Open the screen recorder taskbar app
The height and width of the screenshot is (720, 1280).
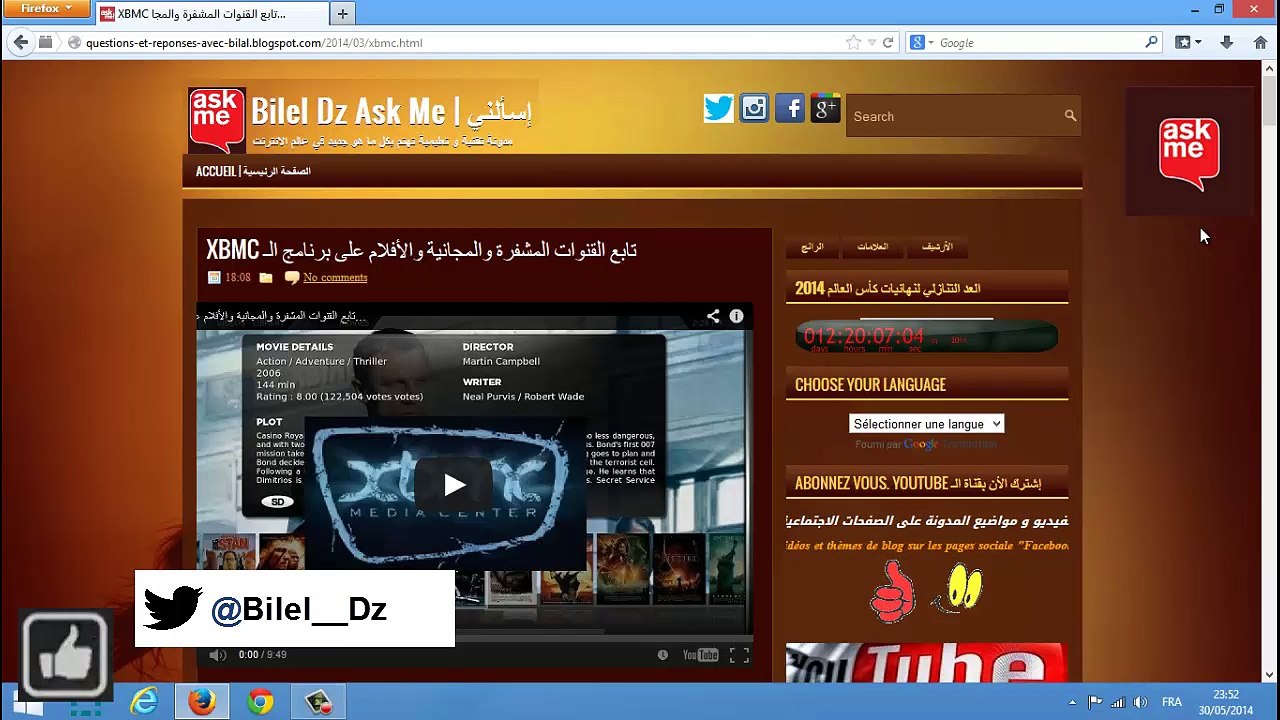click(318, 702)
